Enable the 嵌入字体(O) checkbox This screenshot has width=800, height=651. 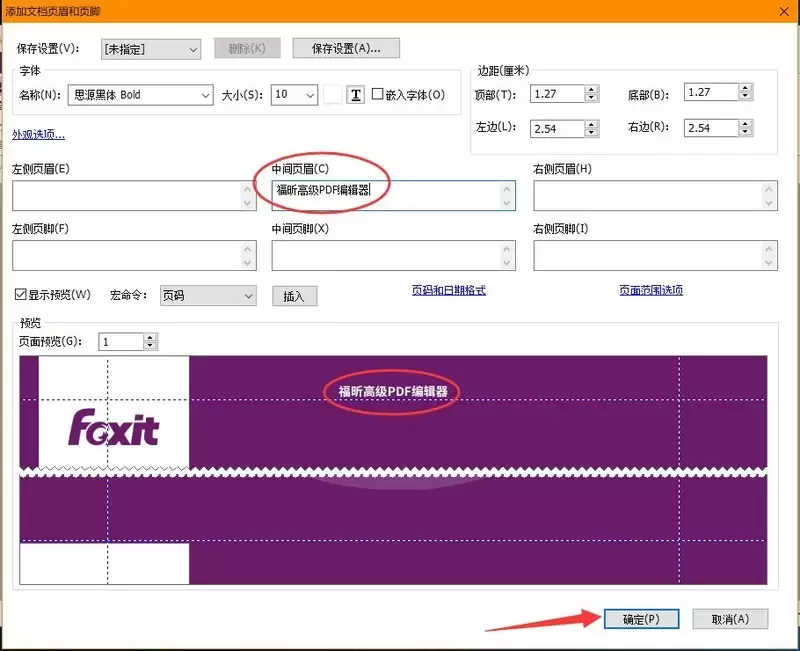coord(376,93)
